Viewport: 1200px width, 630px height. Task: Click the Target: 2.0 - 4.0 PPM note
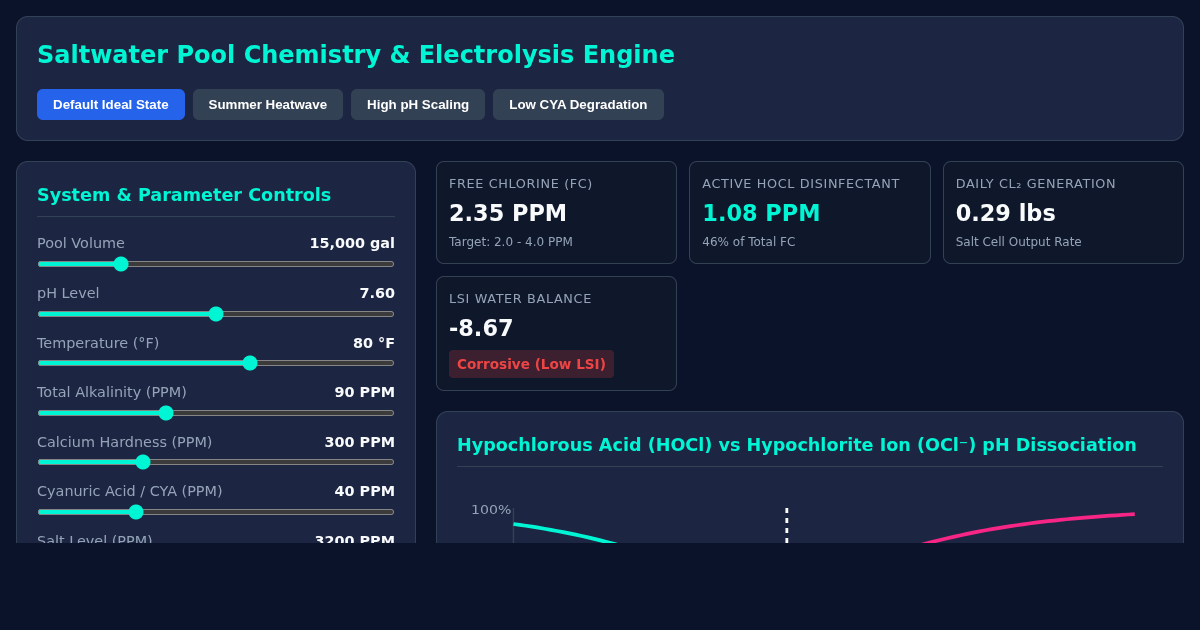pyautogui.click(x=511, y=242)
